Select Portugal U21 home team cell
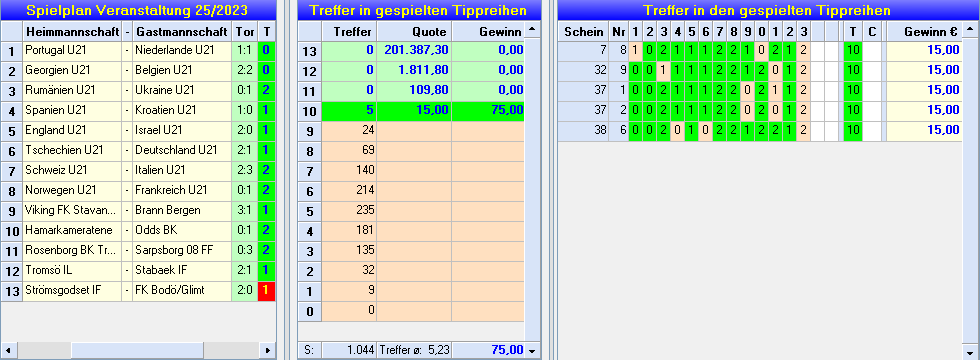 [x=72, y=51]
